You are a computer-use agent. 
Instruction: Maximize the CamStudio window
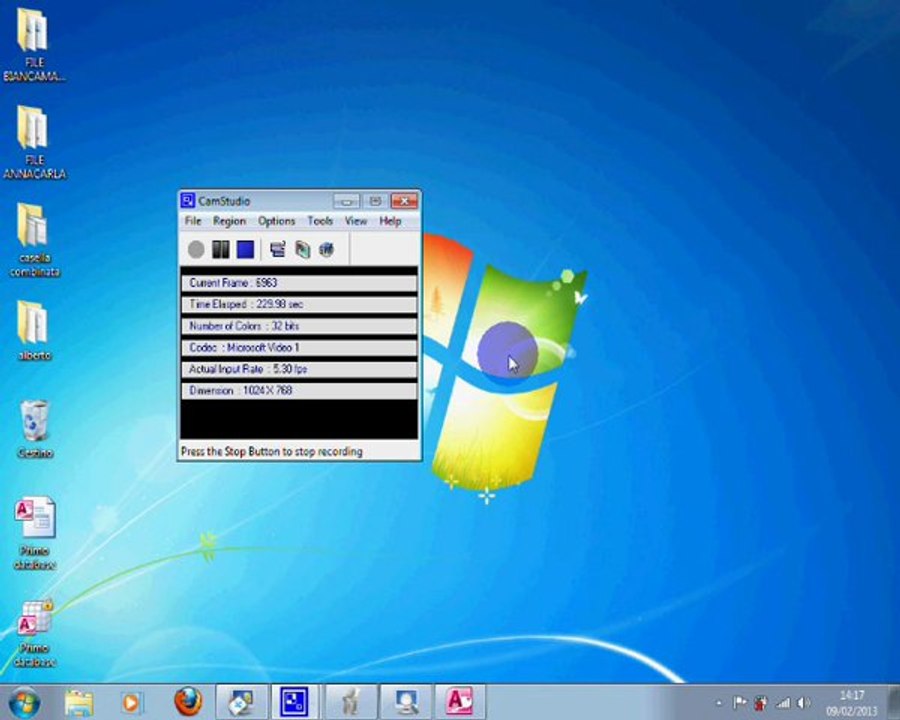pos(375,201)
